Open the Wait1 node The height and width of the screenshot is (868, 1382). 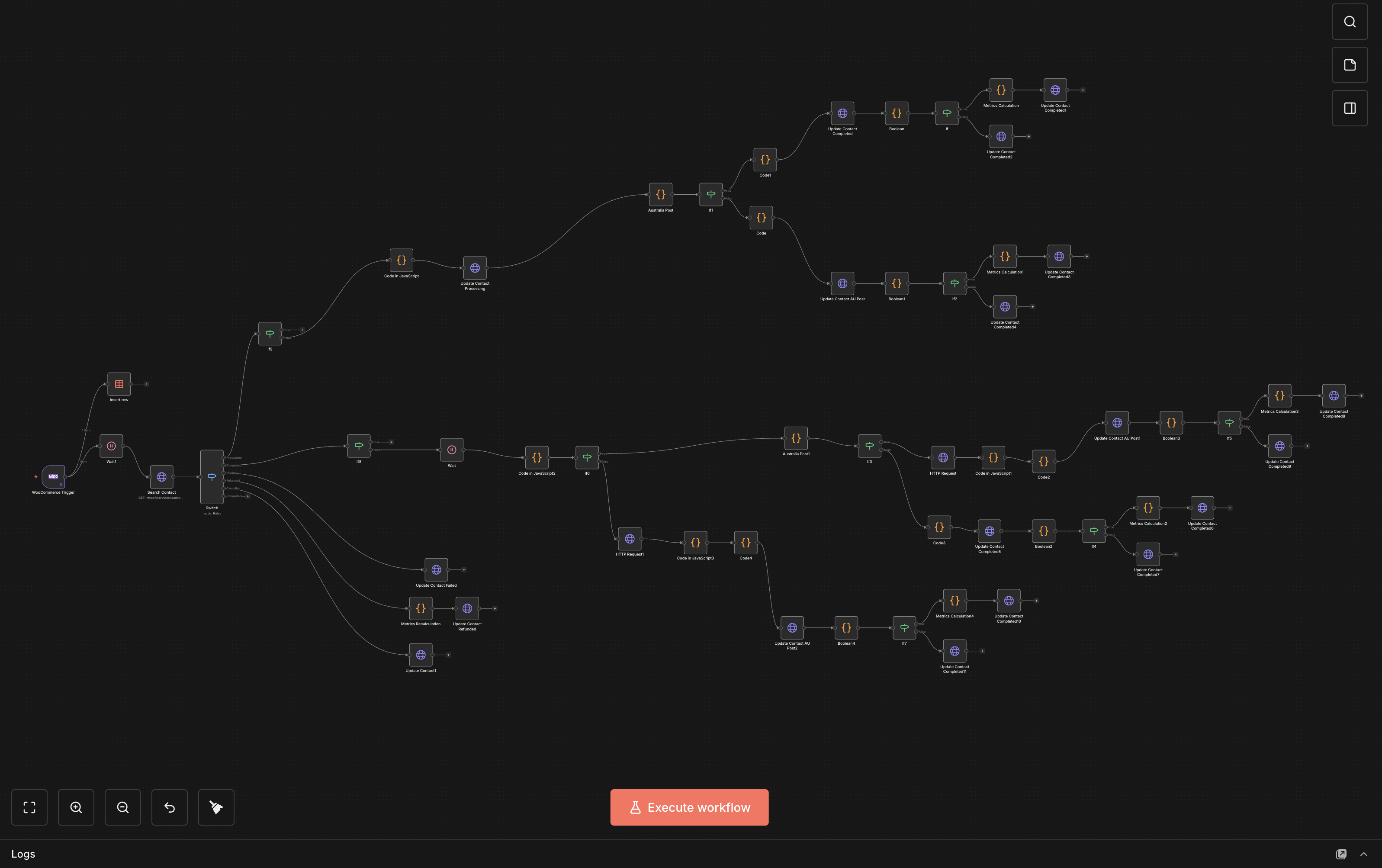click(111, 446)
